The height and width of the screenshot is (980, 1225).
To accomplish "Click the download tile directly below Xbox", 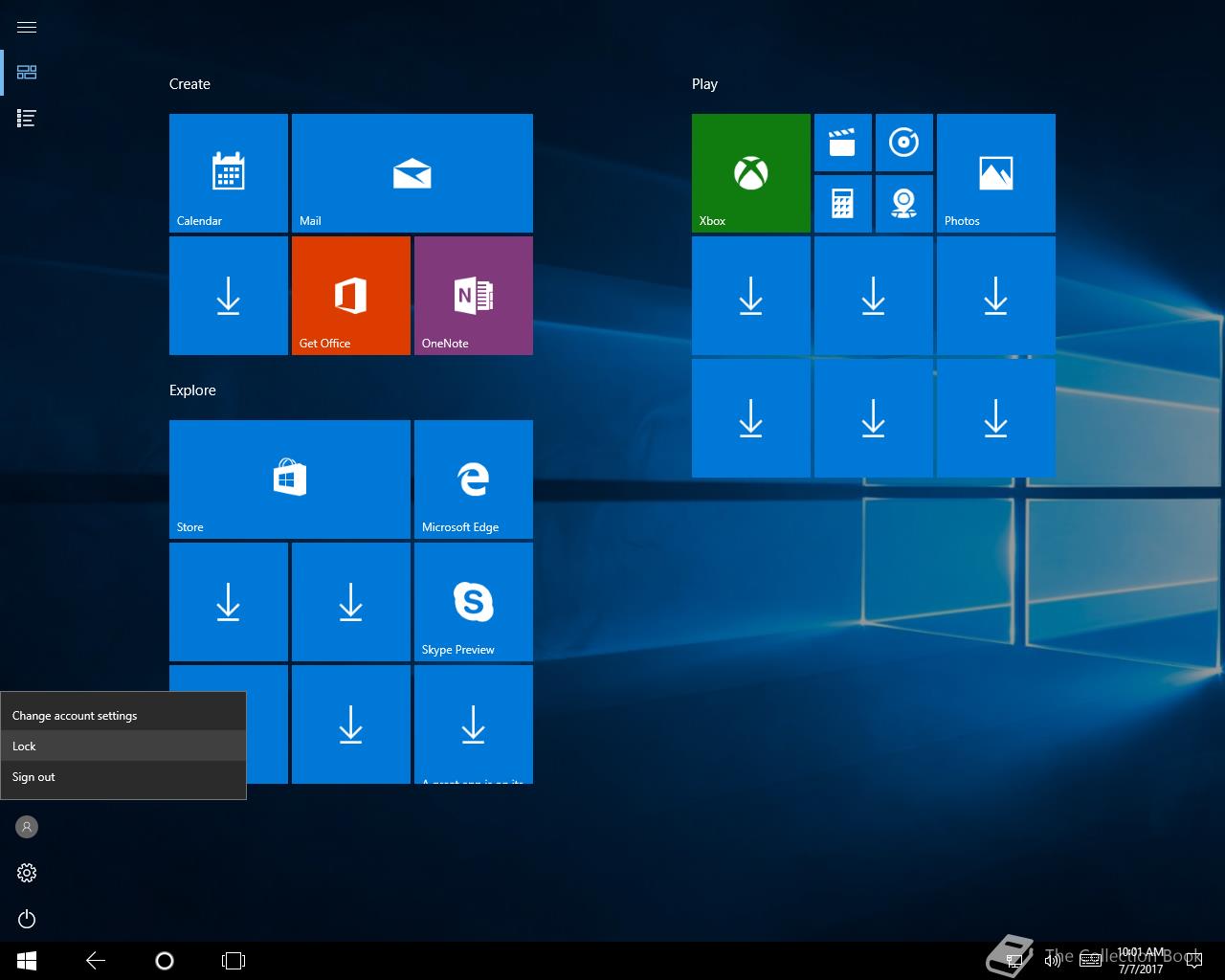I will coord(751,296).
